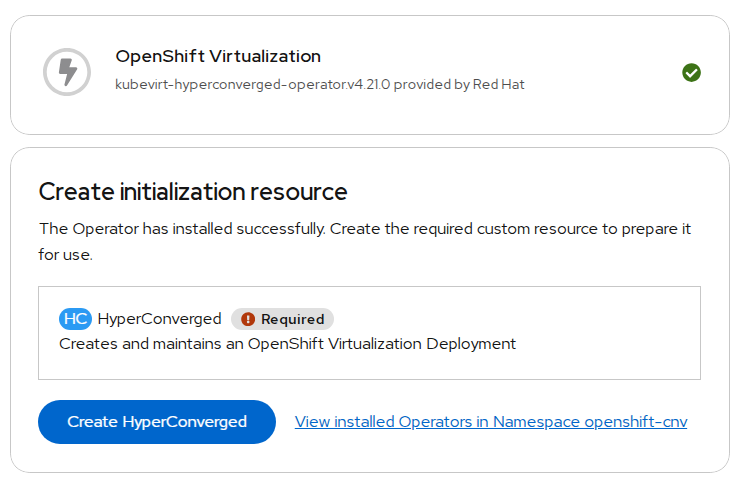Screen dimensions: 741x484
Task: Click the Create initialization resource heading
Action: [193, 192]
